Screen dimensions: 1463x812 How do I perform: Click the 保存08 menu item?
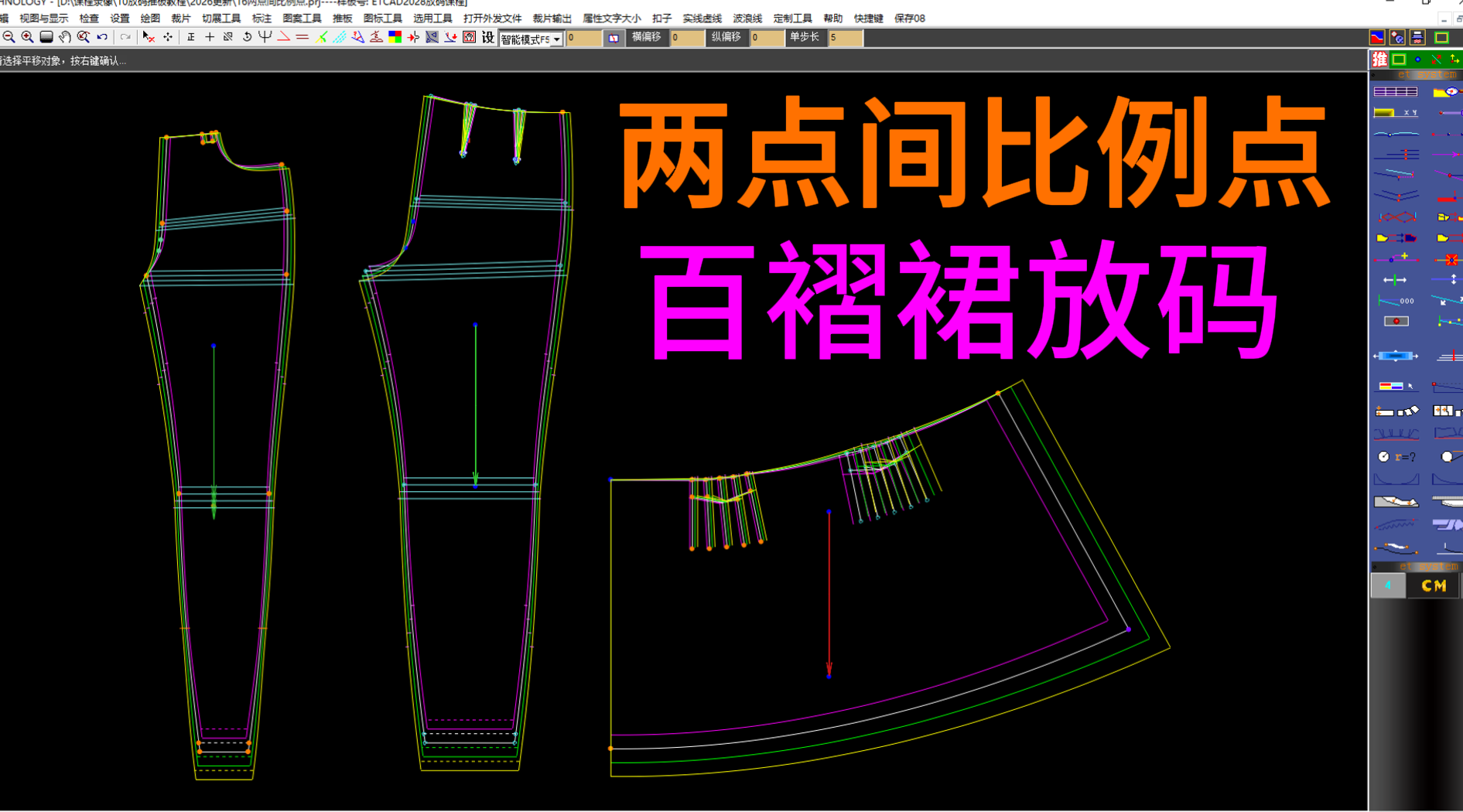[x=909, y=18]
